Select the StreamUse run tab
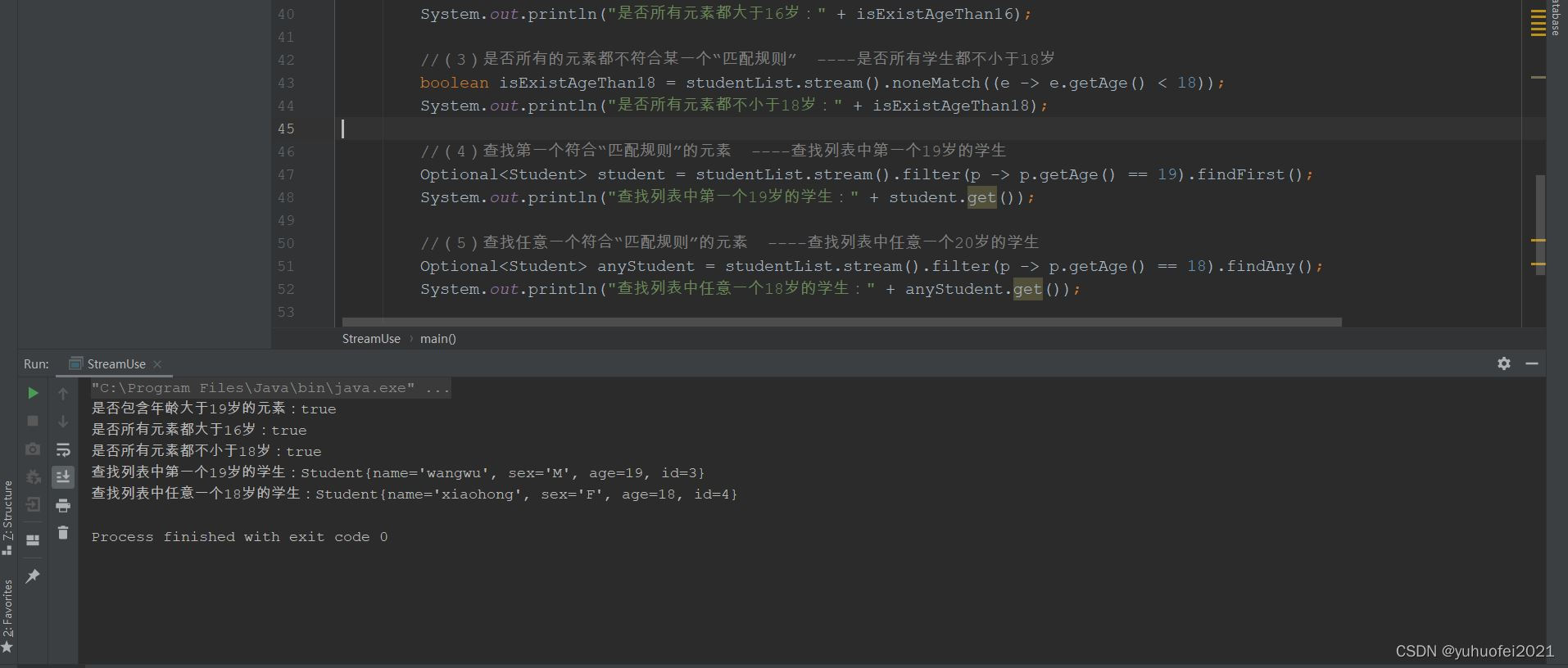Screen dimensions: 1568x668 [116, 364]
